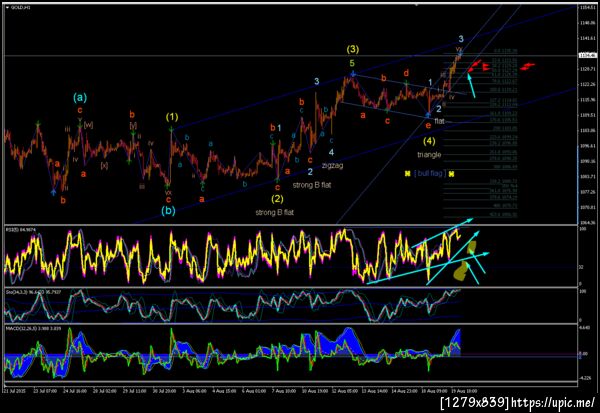The width and height of the screenshot is (600, 413).
Task: Click the '7 Aug 10:00' time axis label
Action: click(x=284, y=391)
